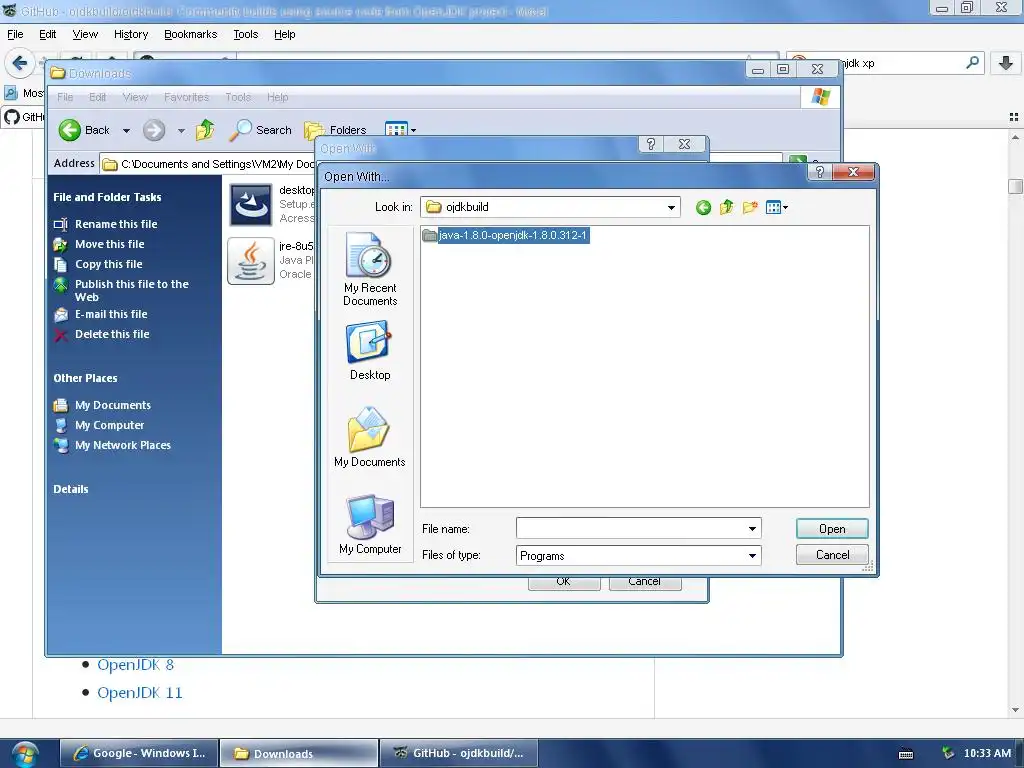This screenshot has height=768, width=1024.
Task: Click the on-screen keyboard tray icon
Action: point(906,754)
